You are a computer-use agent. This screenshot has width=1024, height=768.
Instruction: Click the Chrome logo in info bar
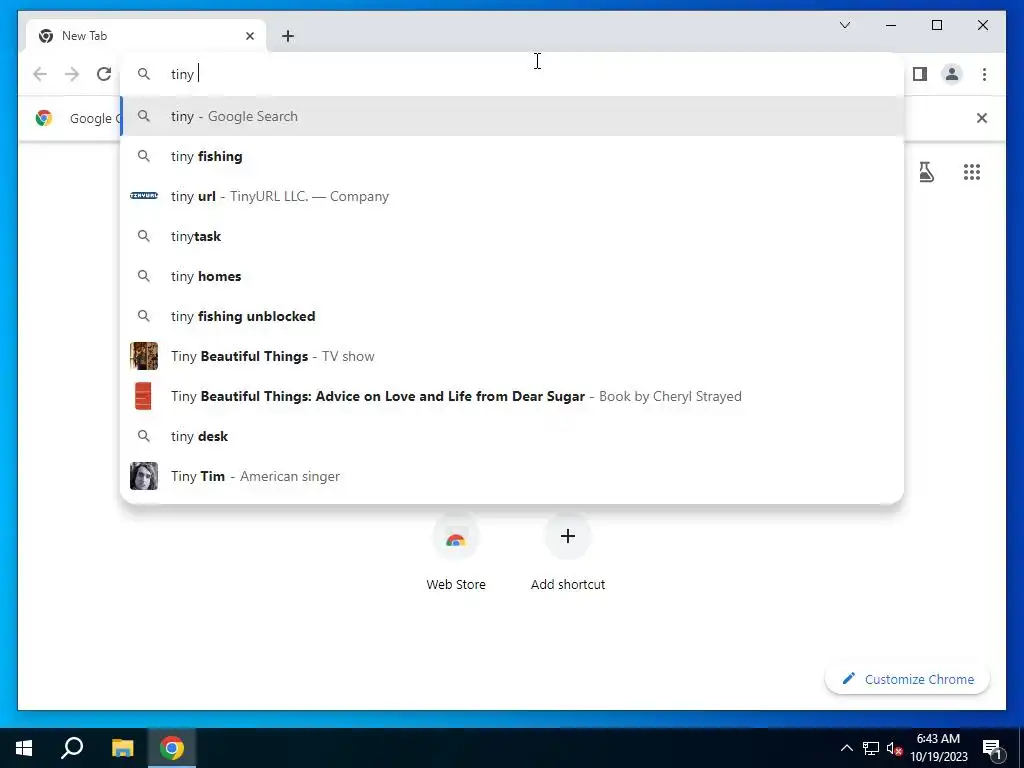pos(44,118)
